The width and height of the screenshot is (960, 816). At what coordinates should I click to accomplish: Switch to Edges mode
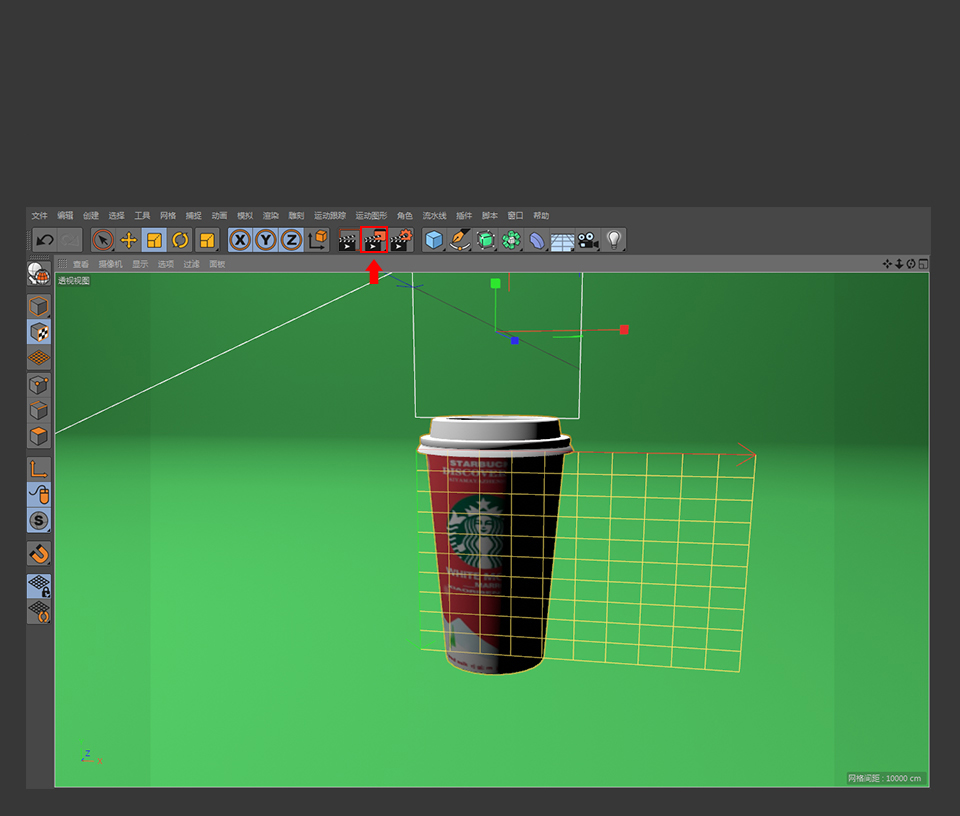(39, 411)
